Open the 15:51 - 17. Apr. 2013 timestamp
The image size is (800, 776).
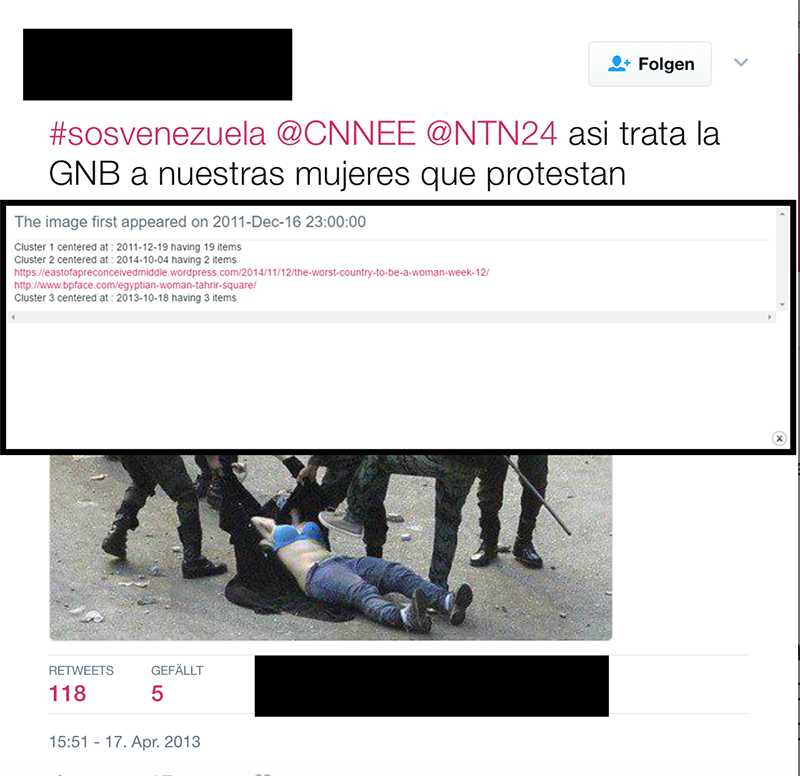(x=124, y=741)
